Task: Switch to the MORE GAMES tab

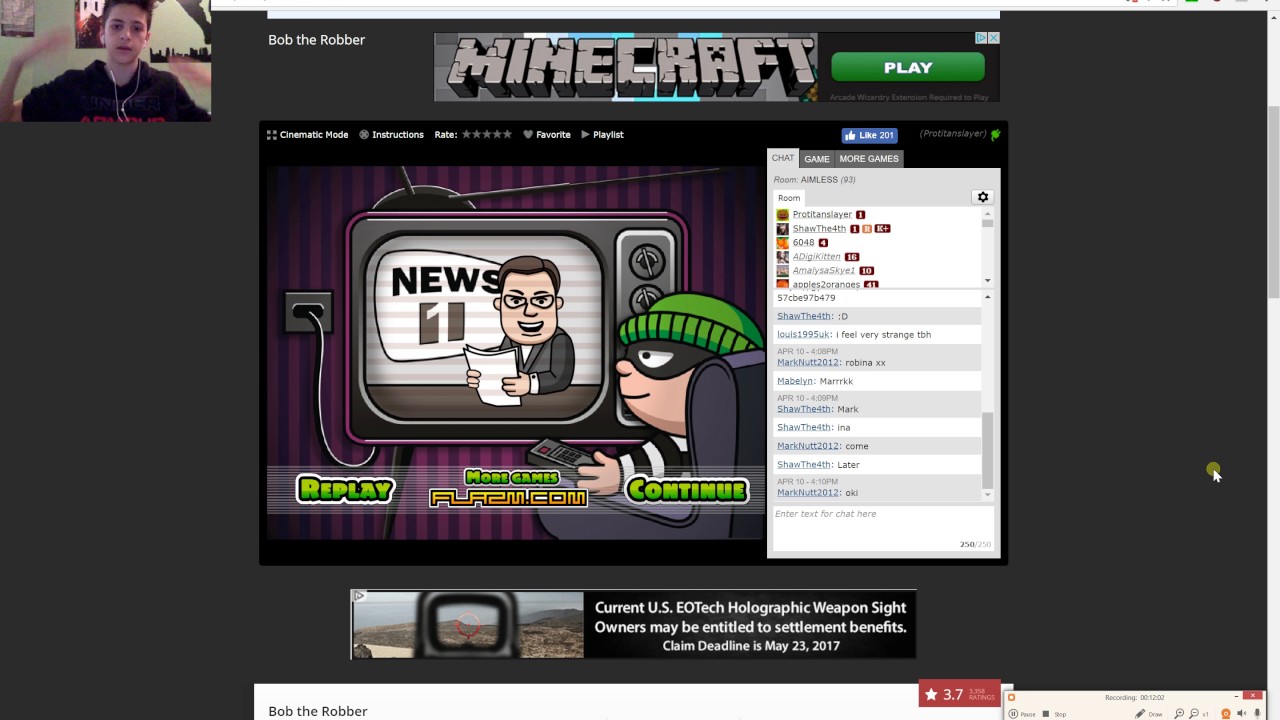Action: click(x=869, y=159)
